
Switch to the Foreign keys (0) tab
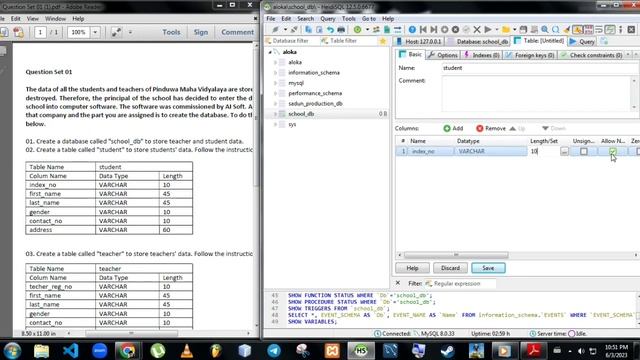(x=530, y=55)
